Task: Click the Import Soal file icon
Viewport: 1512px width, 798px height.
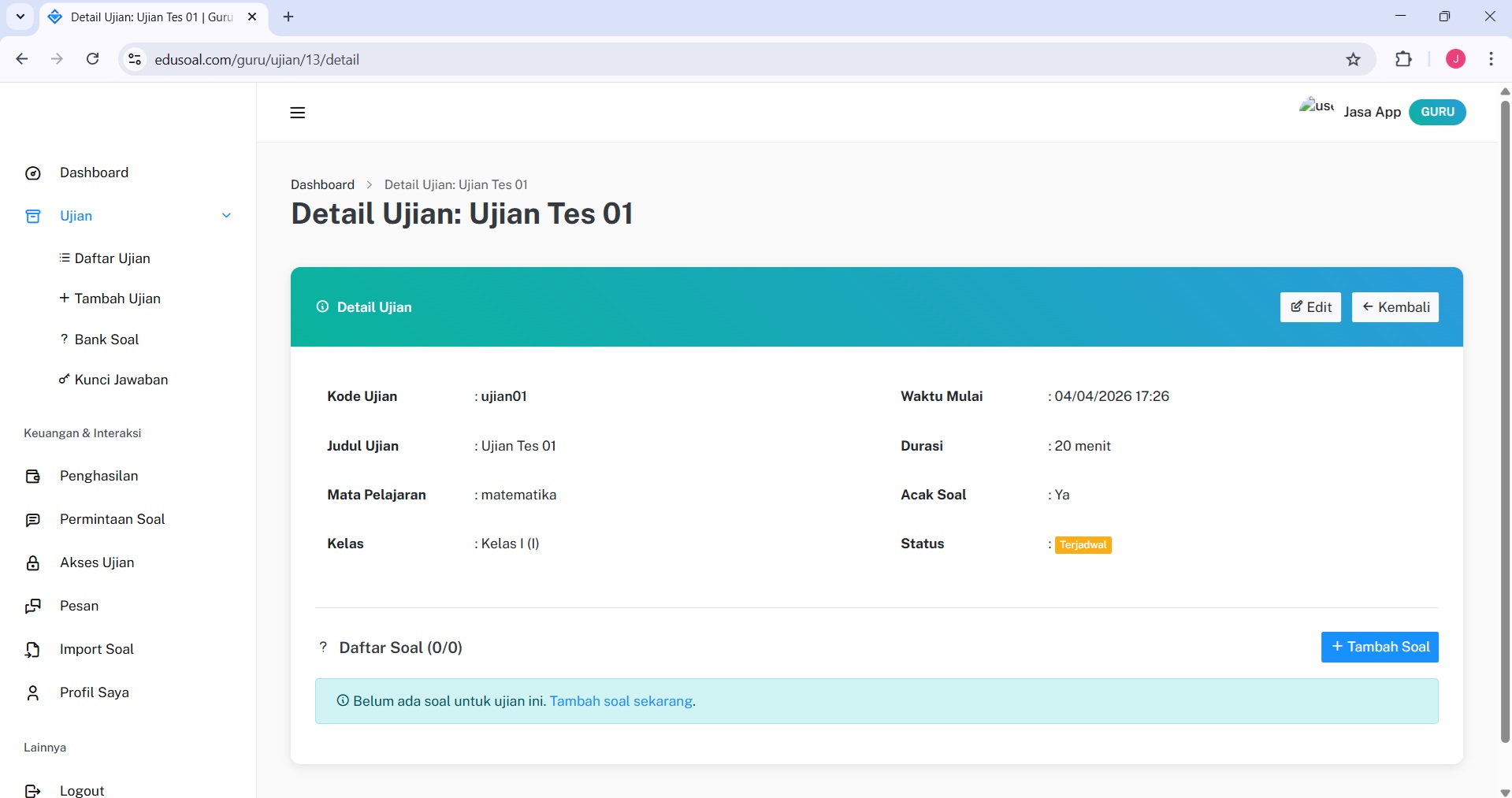Action: 33,650
